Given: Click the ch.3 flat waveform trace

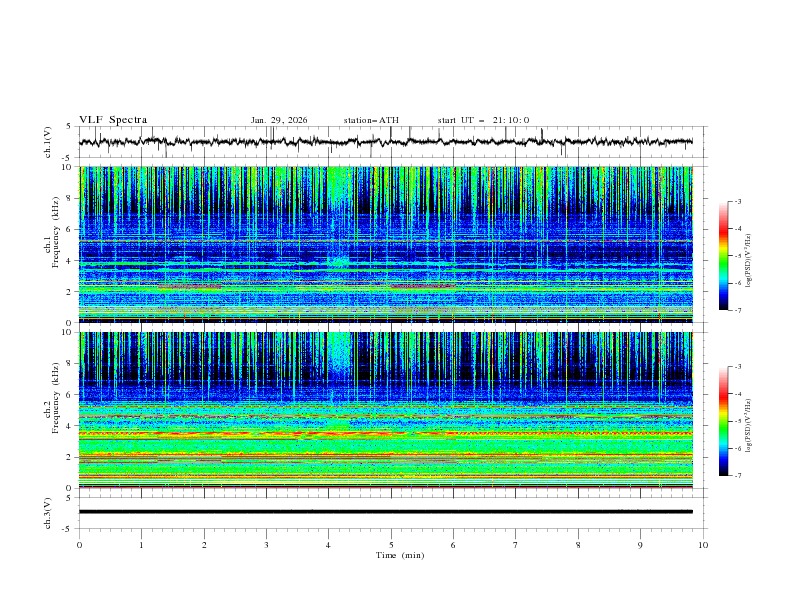Looking at the screenshot, I should (x=386, y=512).
